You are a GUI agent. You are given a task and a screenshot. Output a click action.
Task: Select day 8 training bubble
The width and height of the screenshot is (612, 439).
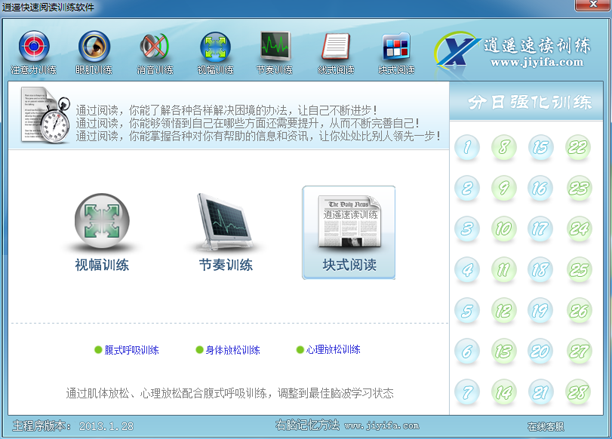[505, 149]
